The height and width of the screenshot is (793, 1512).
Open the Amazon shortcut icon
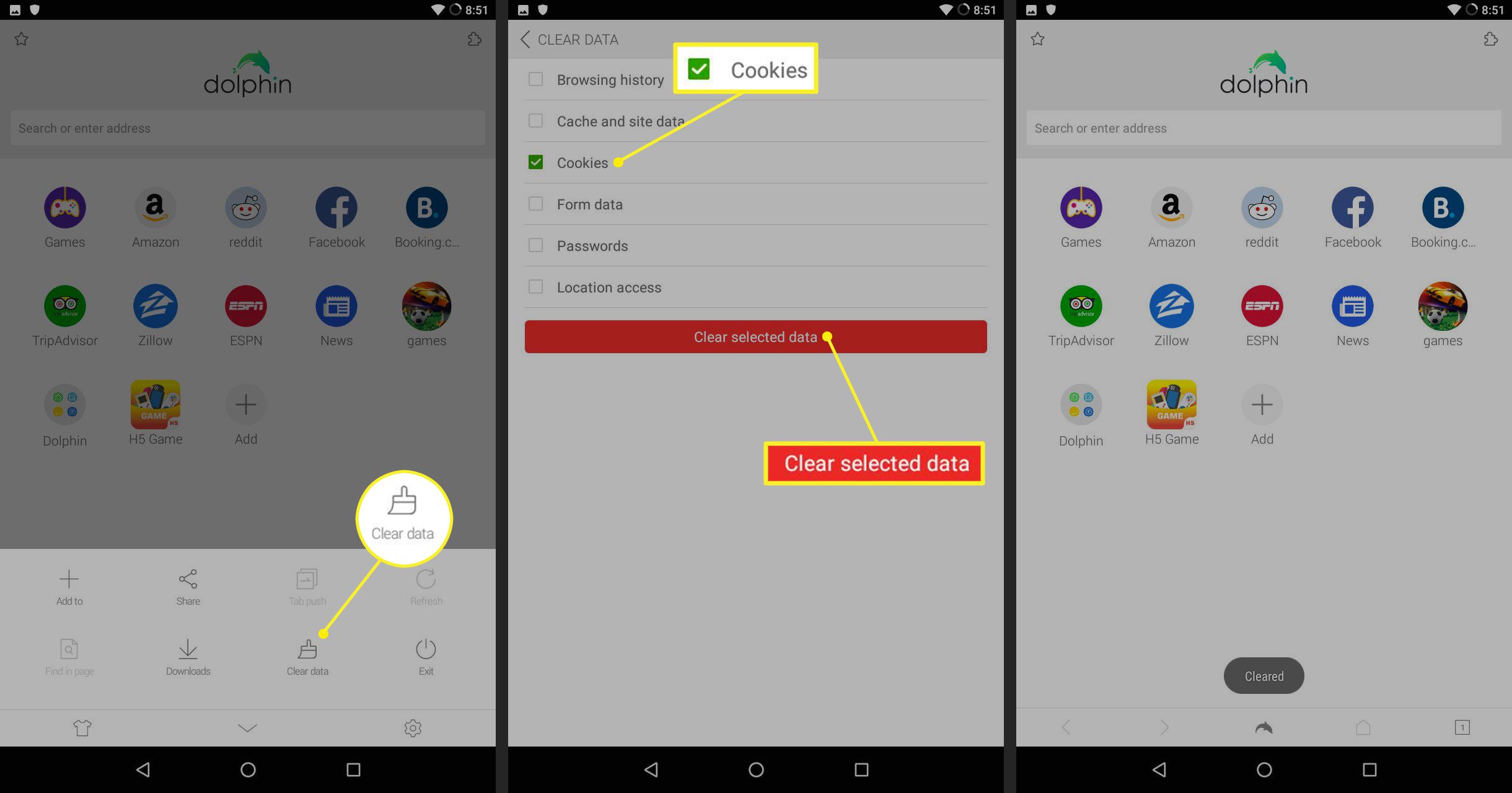(1171, 206)
